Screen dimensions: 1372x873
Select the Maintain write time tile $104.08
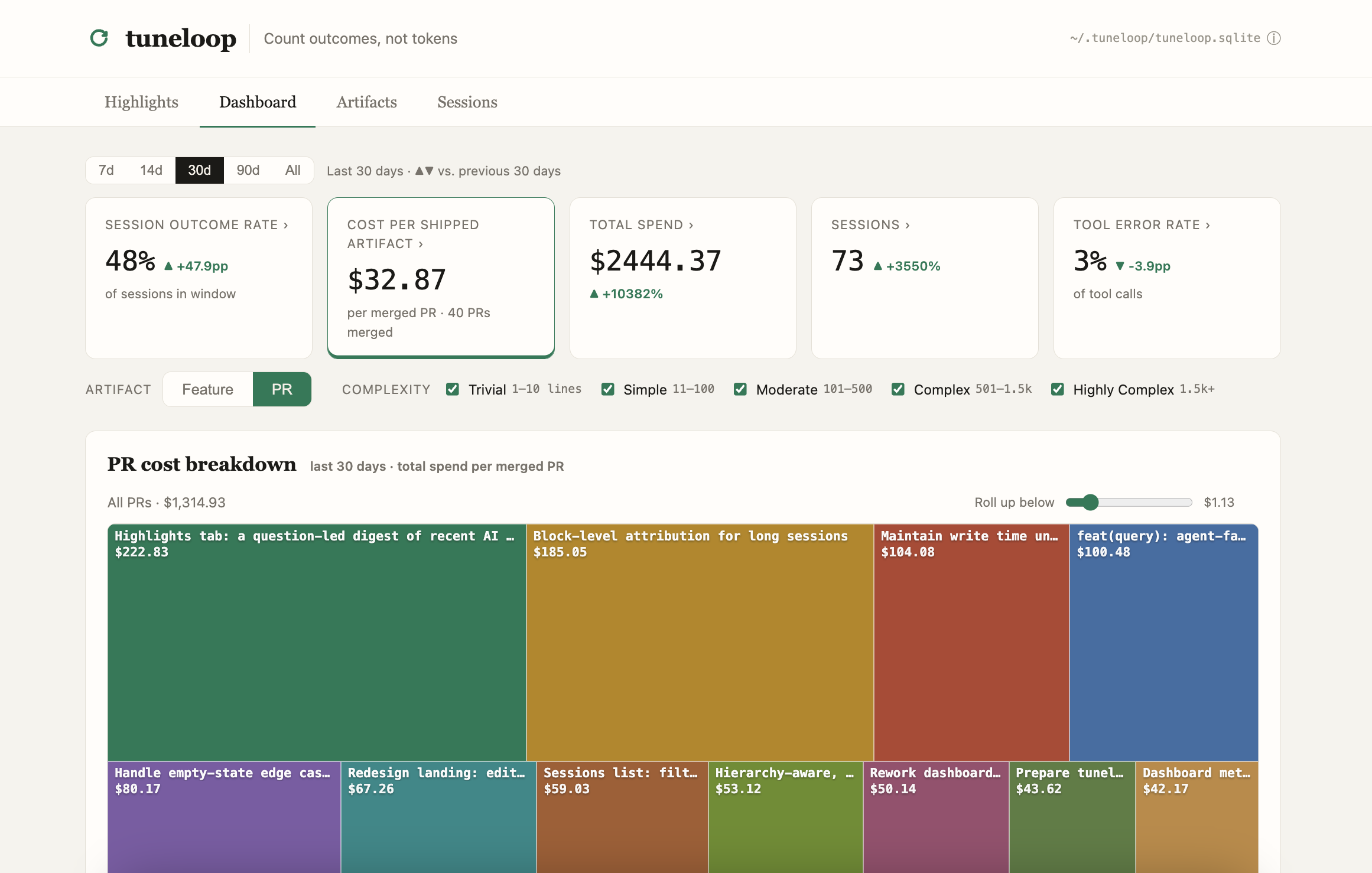point(971,643)
